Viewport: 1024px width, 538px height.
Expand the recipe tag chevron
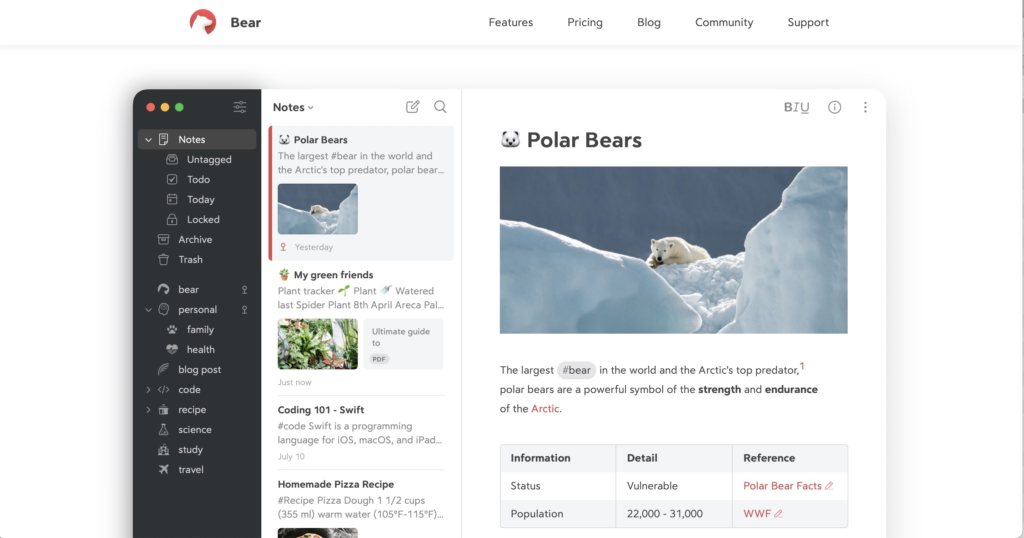(x=148, y=410)
